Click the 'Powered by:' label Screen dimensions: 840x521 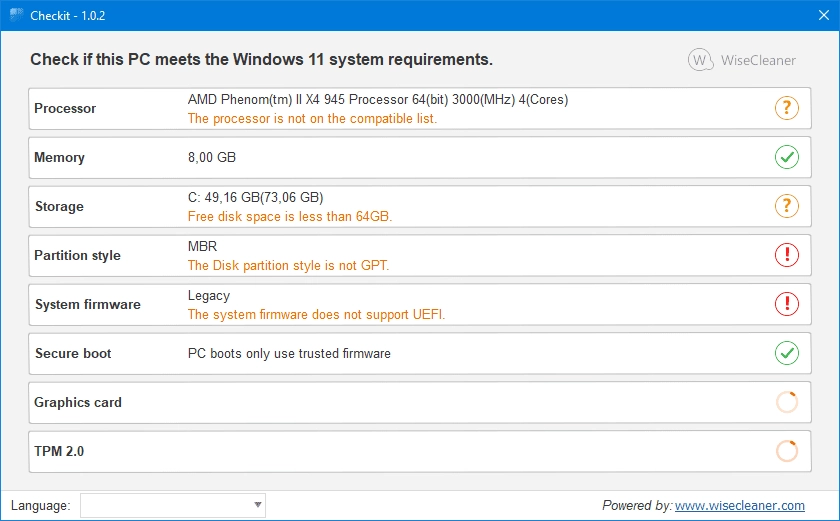pyautogui.click(x=637, y=505)
